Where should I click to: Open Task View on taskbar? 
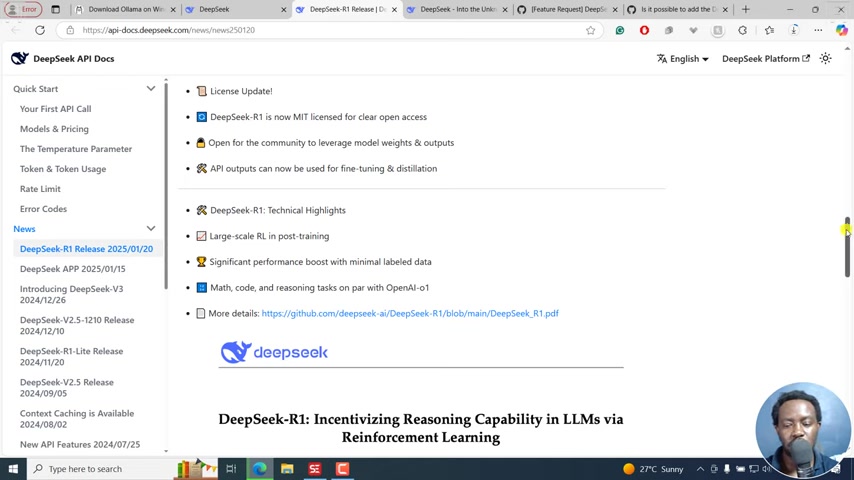(231, 469)
